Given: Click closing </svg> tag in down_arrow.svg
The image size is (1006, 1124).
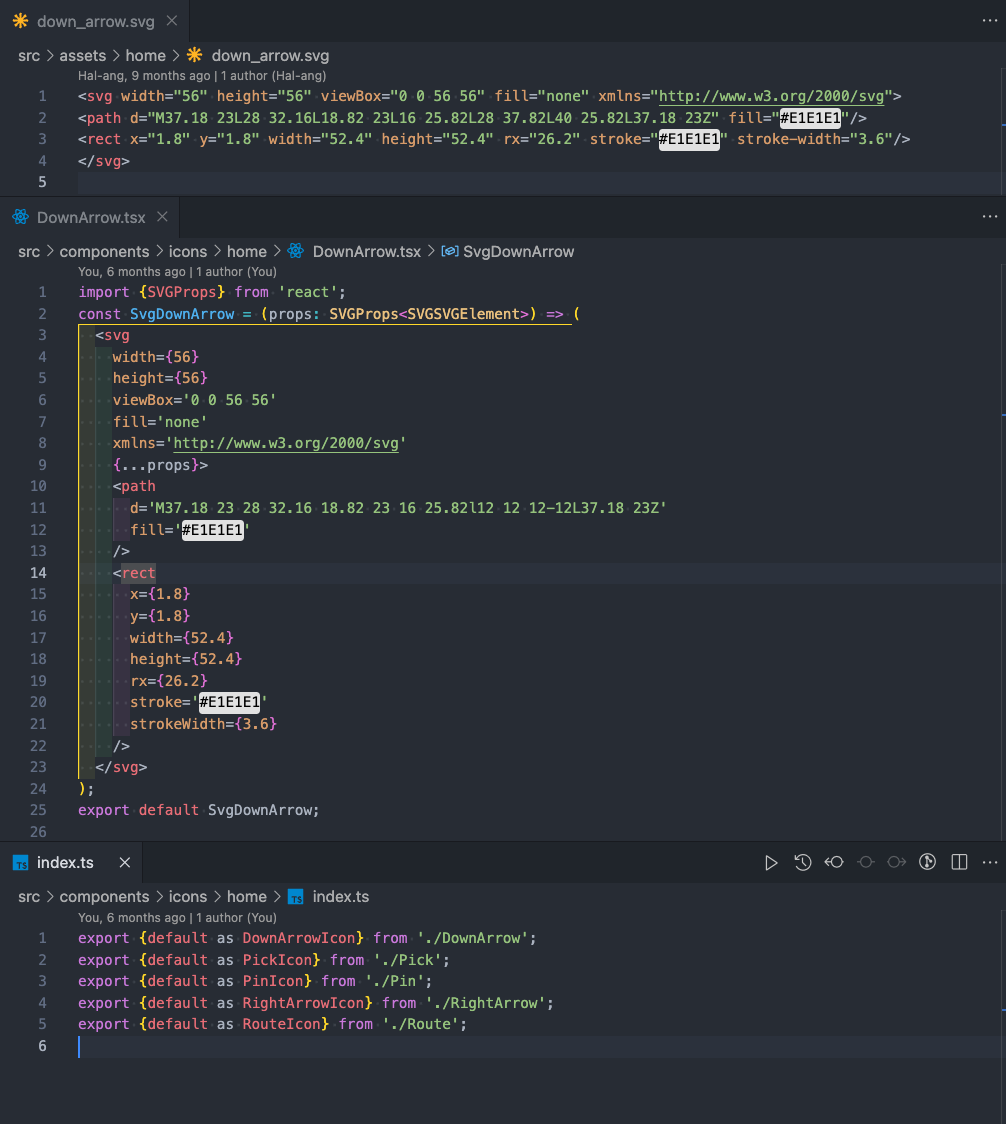Looking at the screenshot, I should pos(104,161).
